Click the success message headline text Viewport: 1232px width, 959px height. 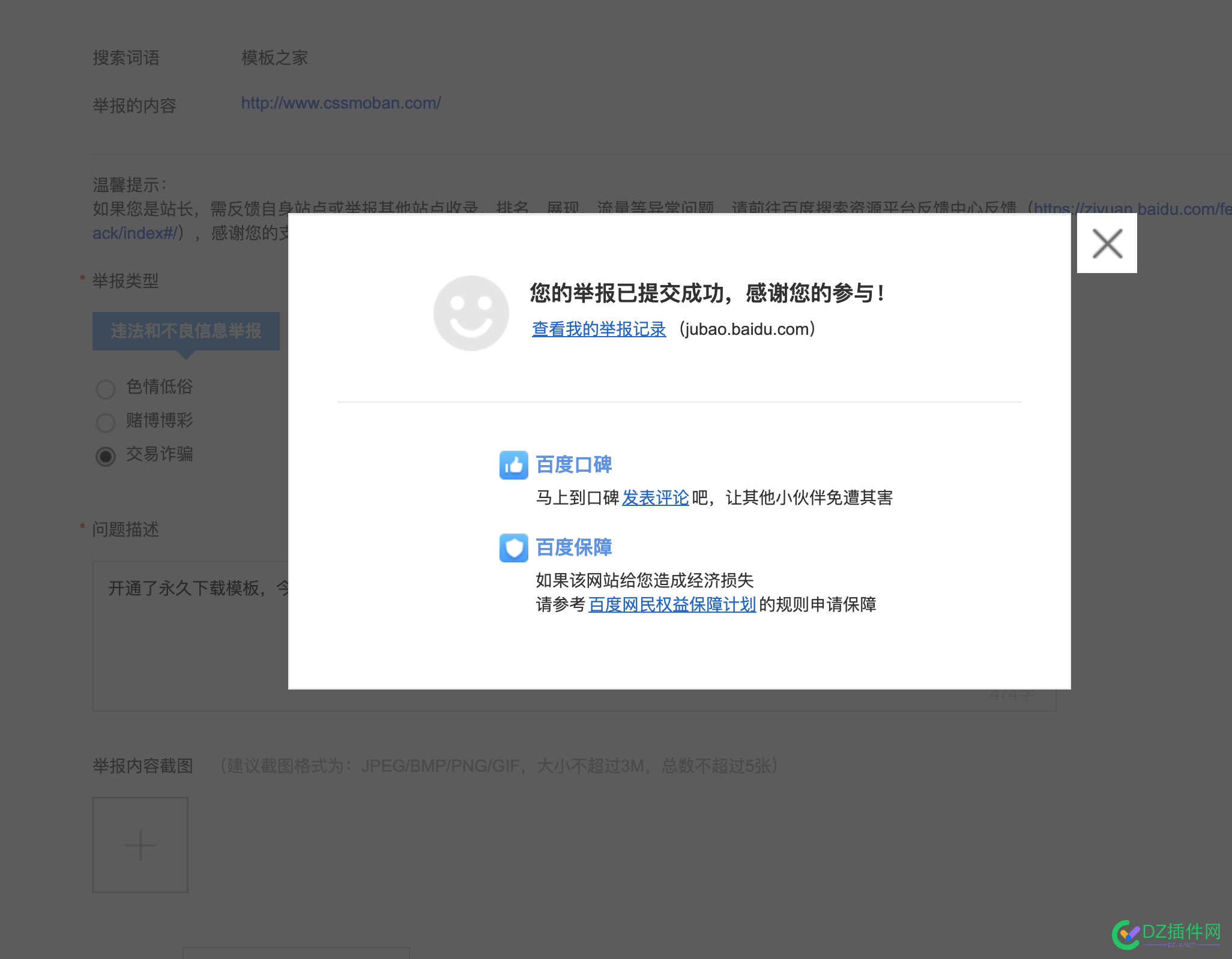click(707, 293)
